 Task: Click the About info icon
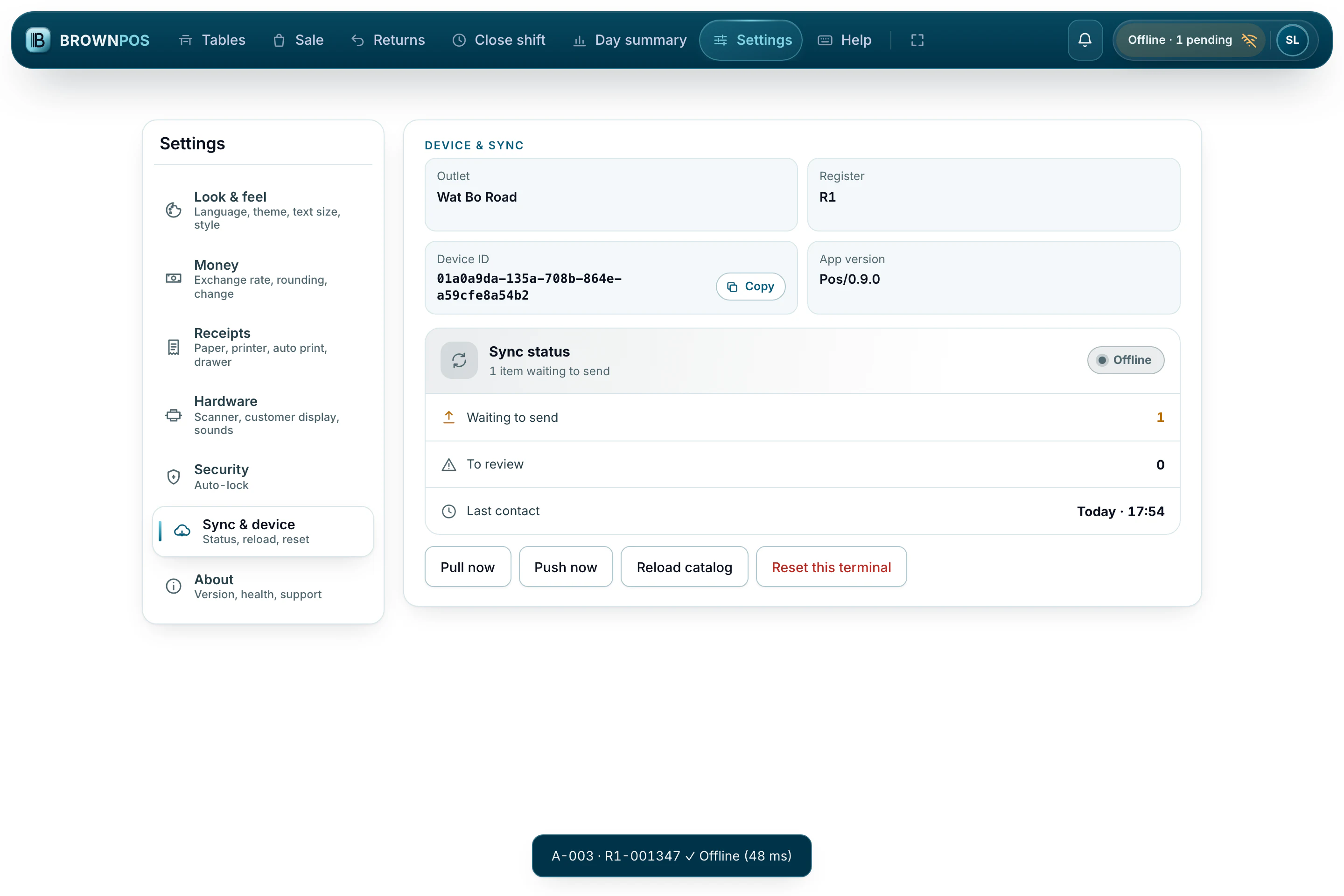pos(174,586)
